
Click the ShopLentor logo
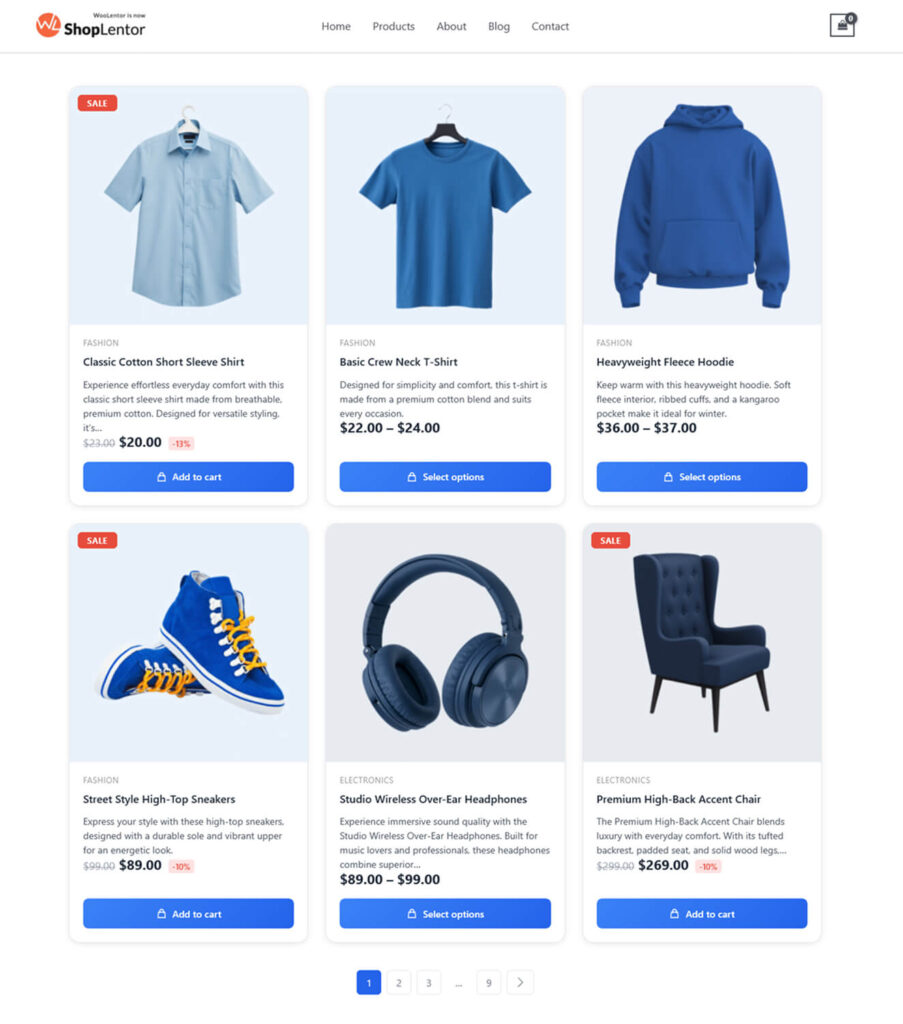[91, 25]
